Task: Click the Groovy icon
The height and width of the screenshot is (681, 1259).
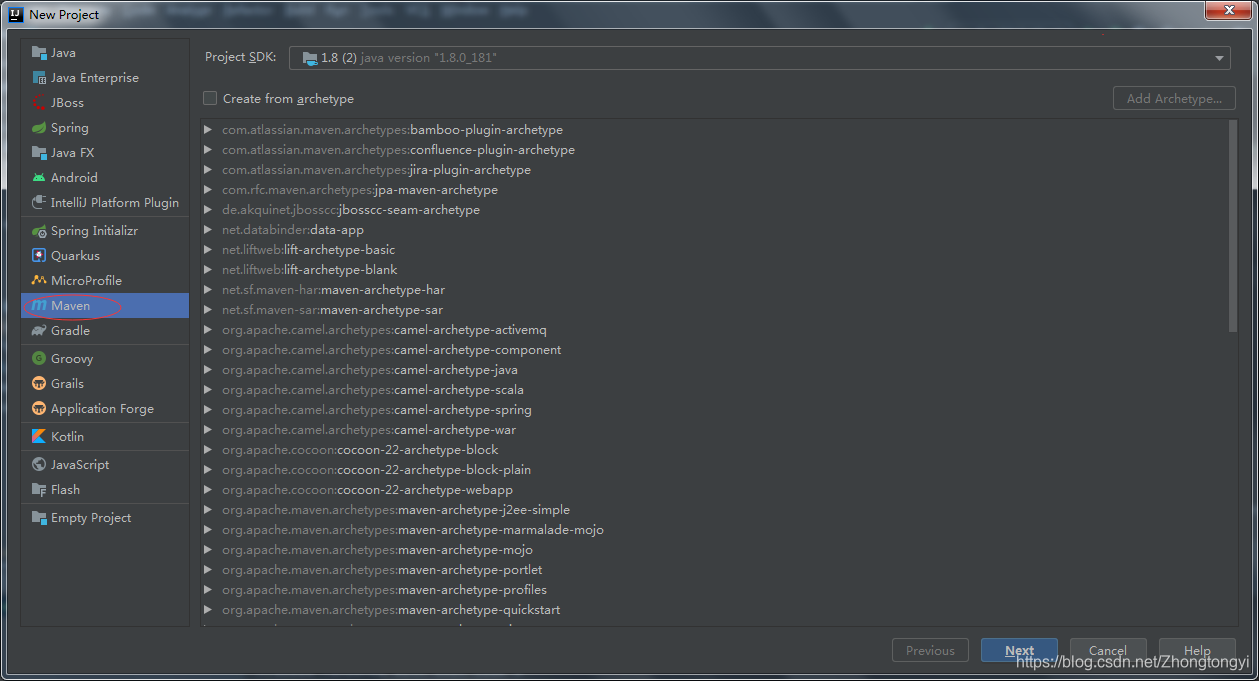Action: click(x=39, y=359)
